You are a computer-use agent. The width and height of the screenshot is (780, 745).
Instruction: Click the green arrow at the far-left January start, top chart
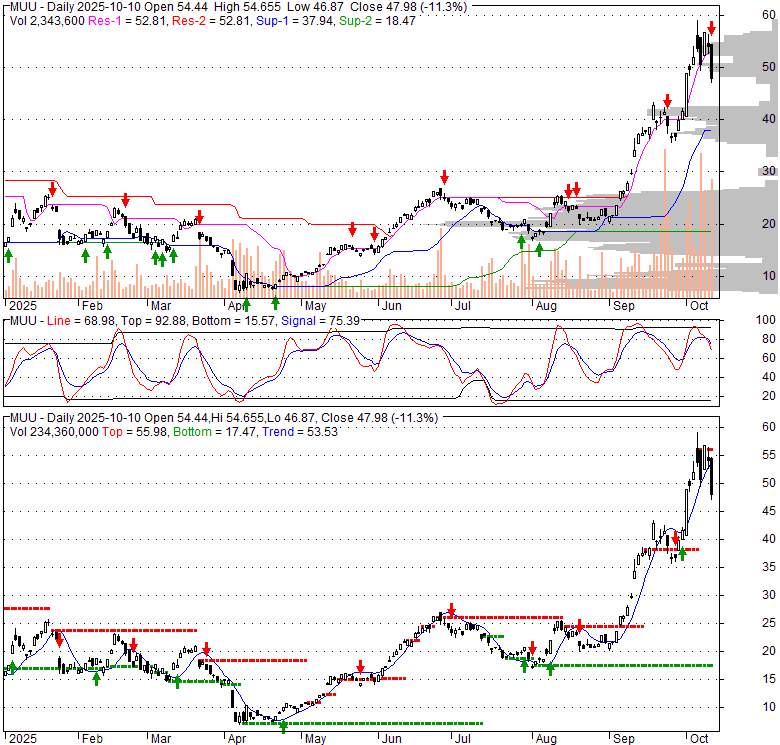pyautogui.click(x=9, y=256)
